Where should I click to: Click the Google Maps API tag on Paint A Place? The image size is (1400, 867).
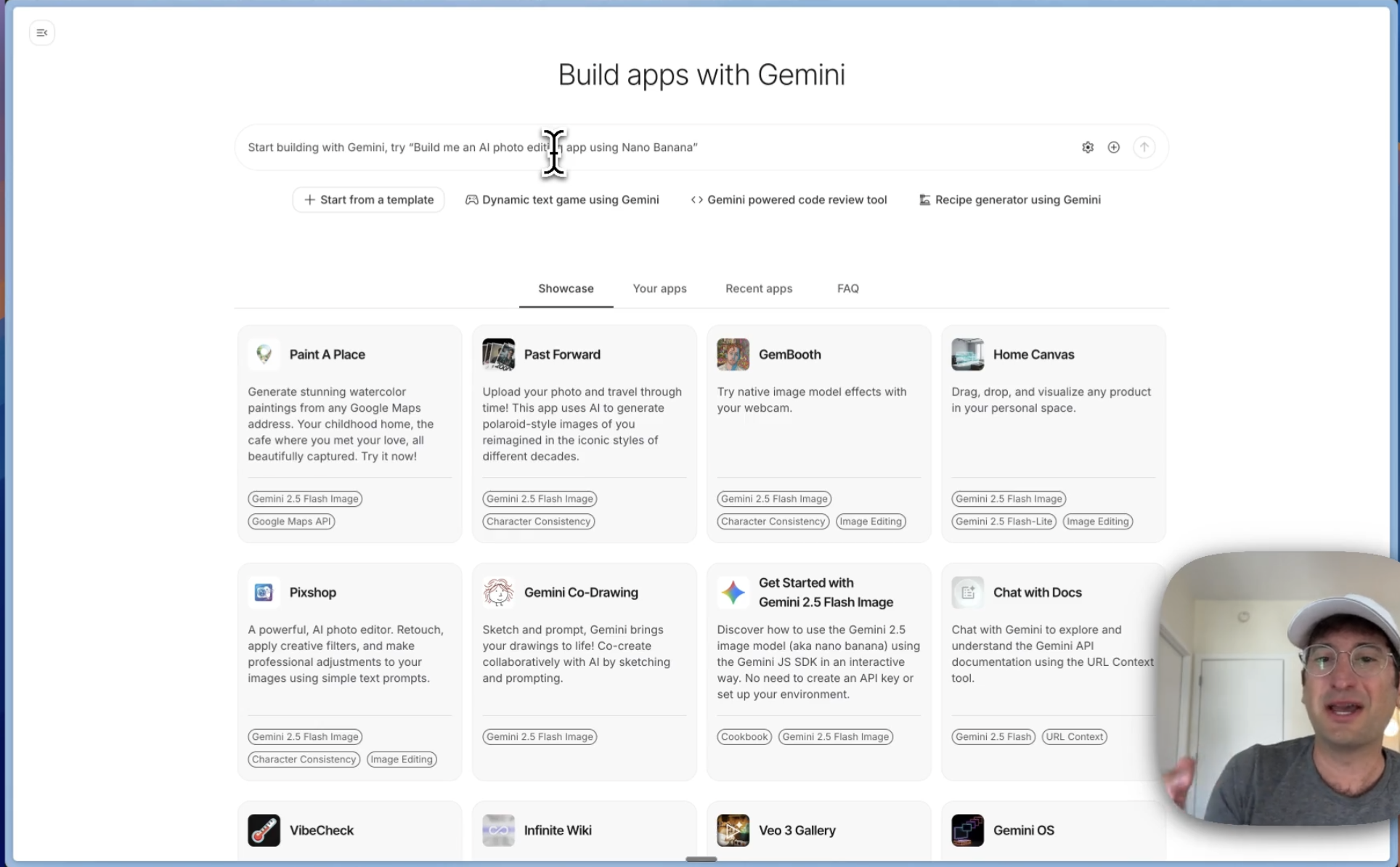tap(290, 521)
